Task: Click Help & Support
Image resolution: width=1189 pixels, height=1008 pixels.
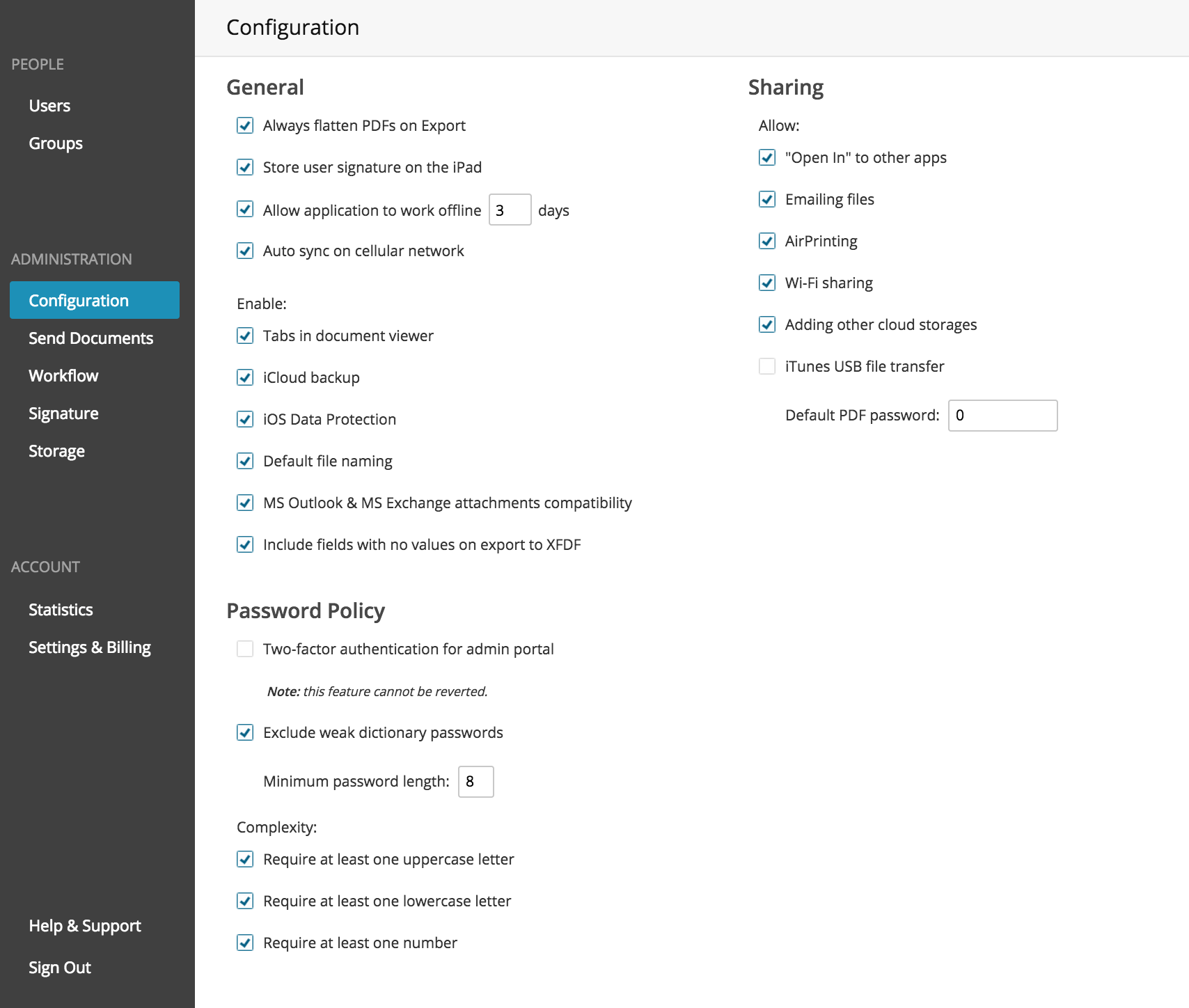Action: (x=84, y=925)
